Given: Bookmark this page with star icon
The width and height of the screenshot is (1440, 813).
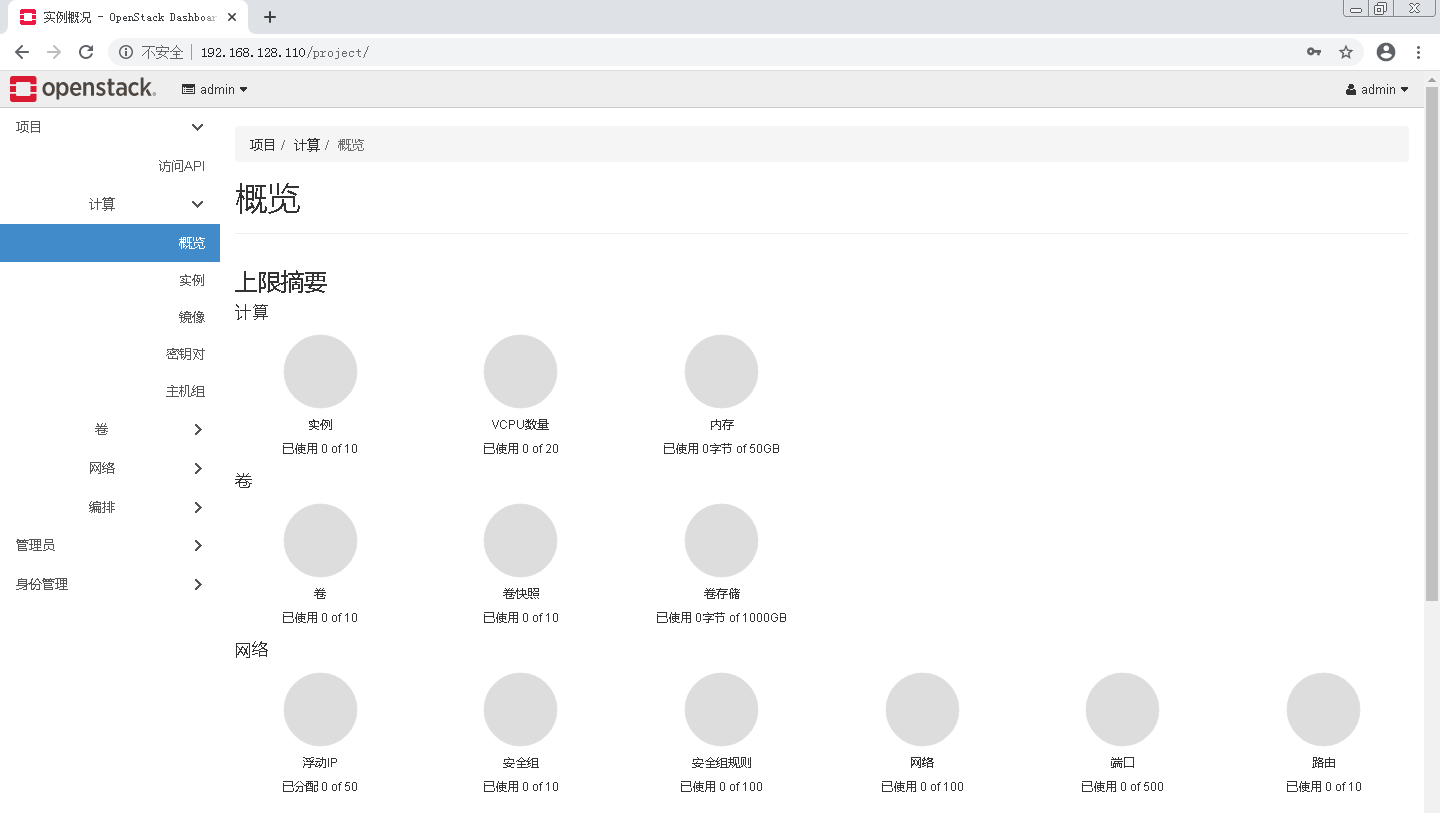Looking at the screenshot, I should tap(1346, 52).
